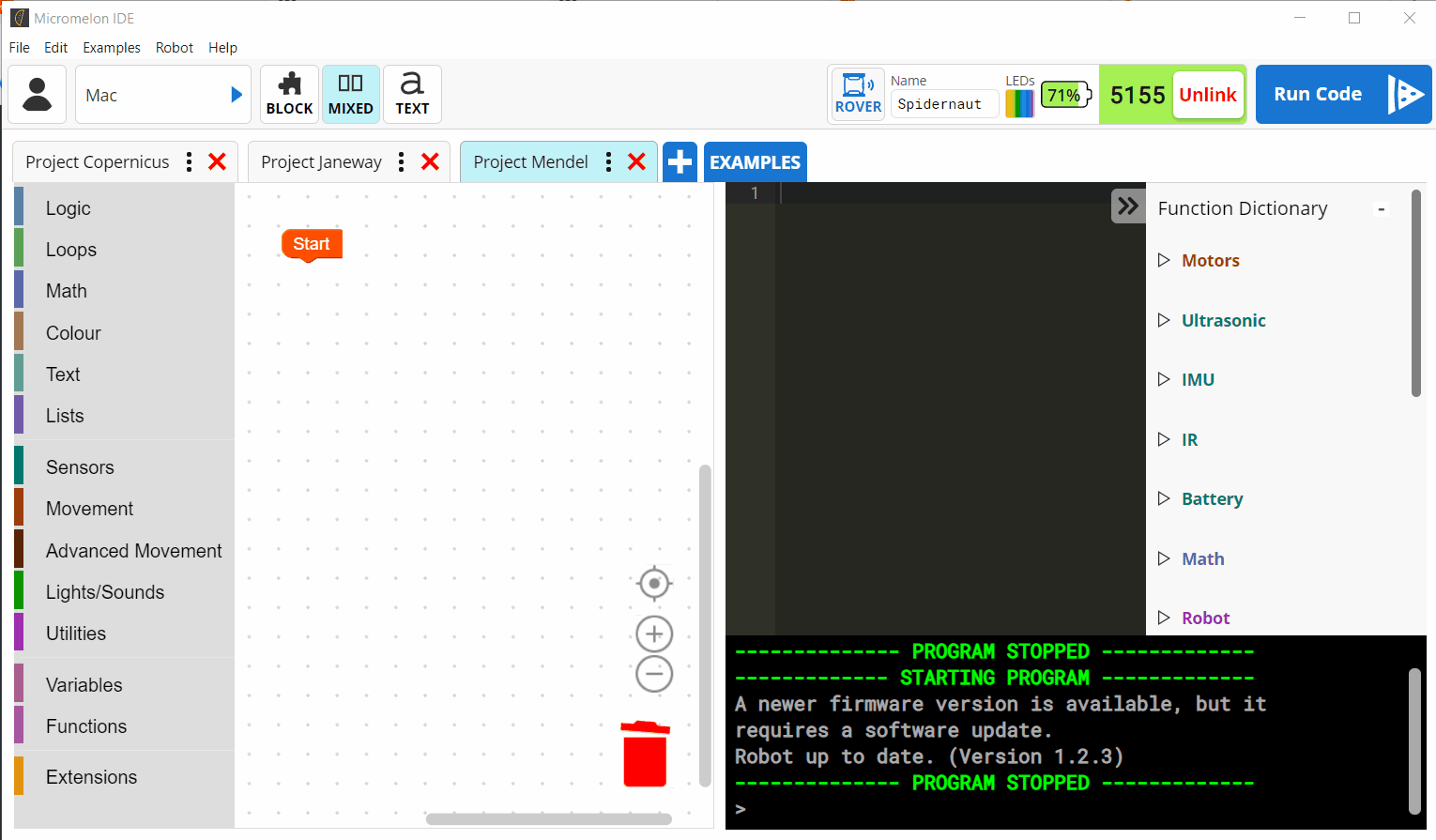Click the user profile icon
Image resolution: width=1436 pixels, height=840 pixels.
point(38,95)
